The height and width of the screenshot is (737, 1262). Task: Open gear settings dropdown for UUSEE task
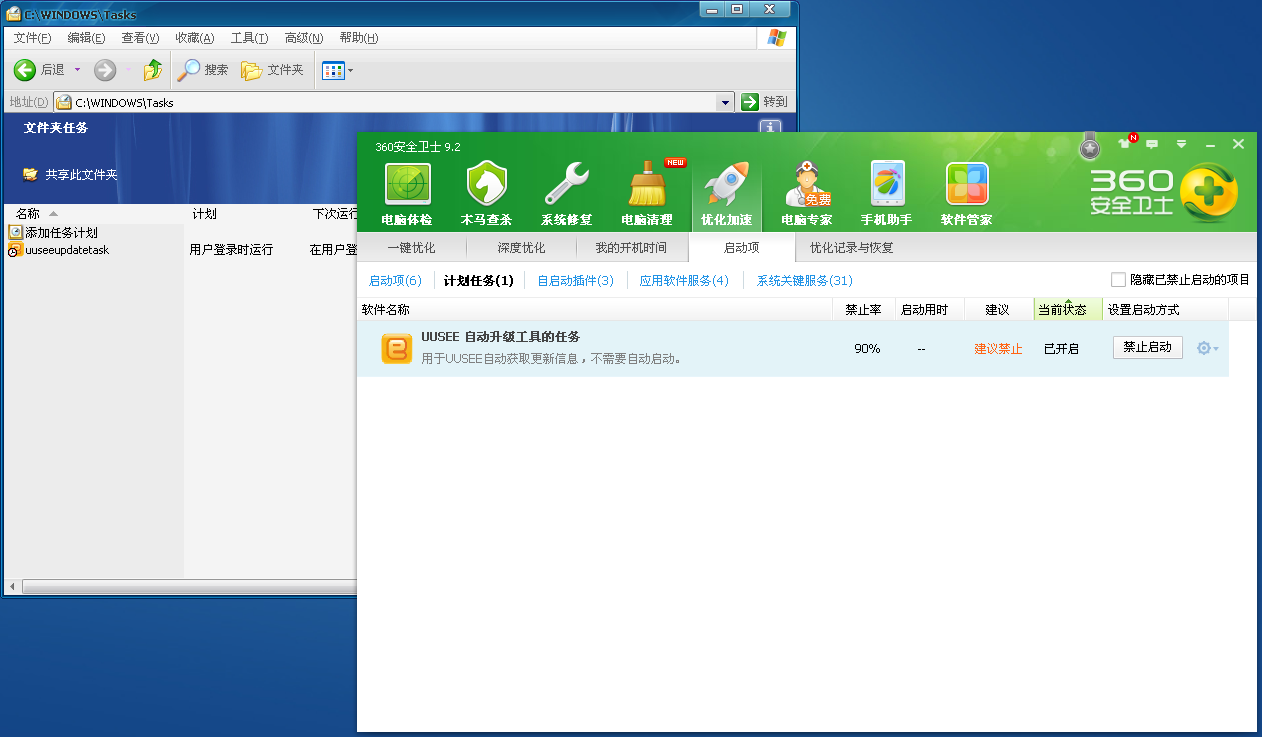tap(1207, 348)
